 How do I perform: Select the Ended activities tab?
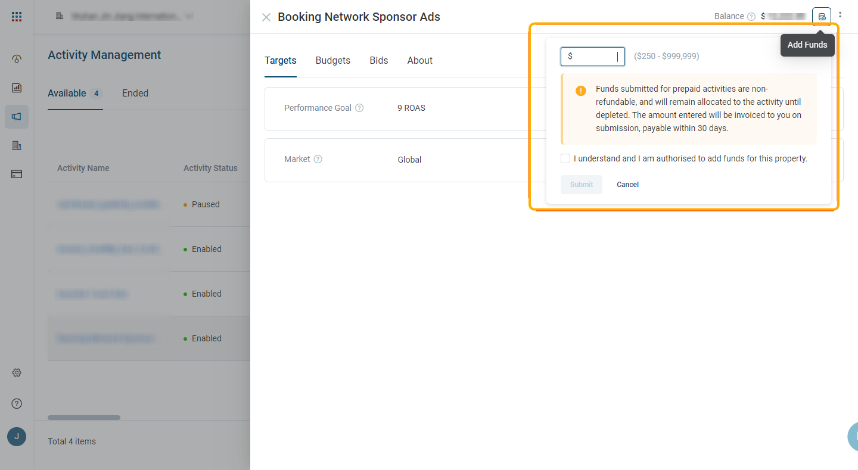point(135,94)
